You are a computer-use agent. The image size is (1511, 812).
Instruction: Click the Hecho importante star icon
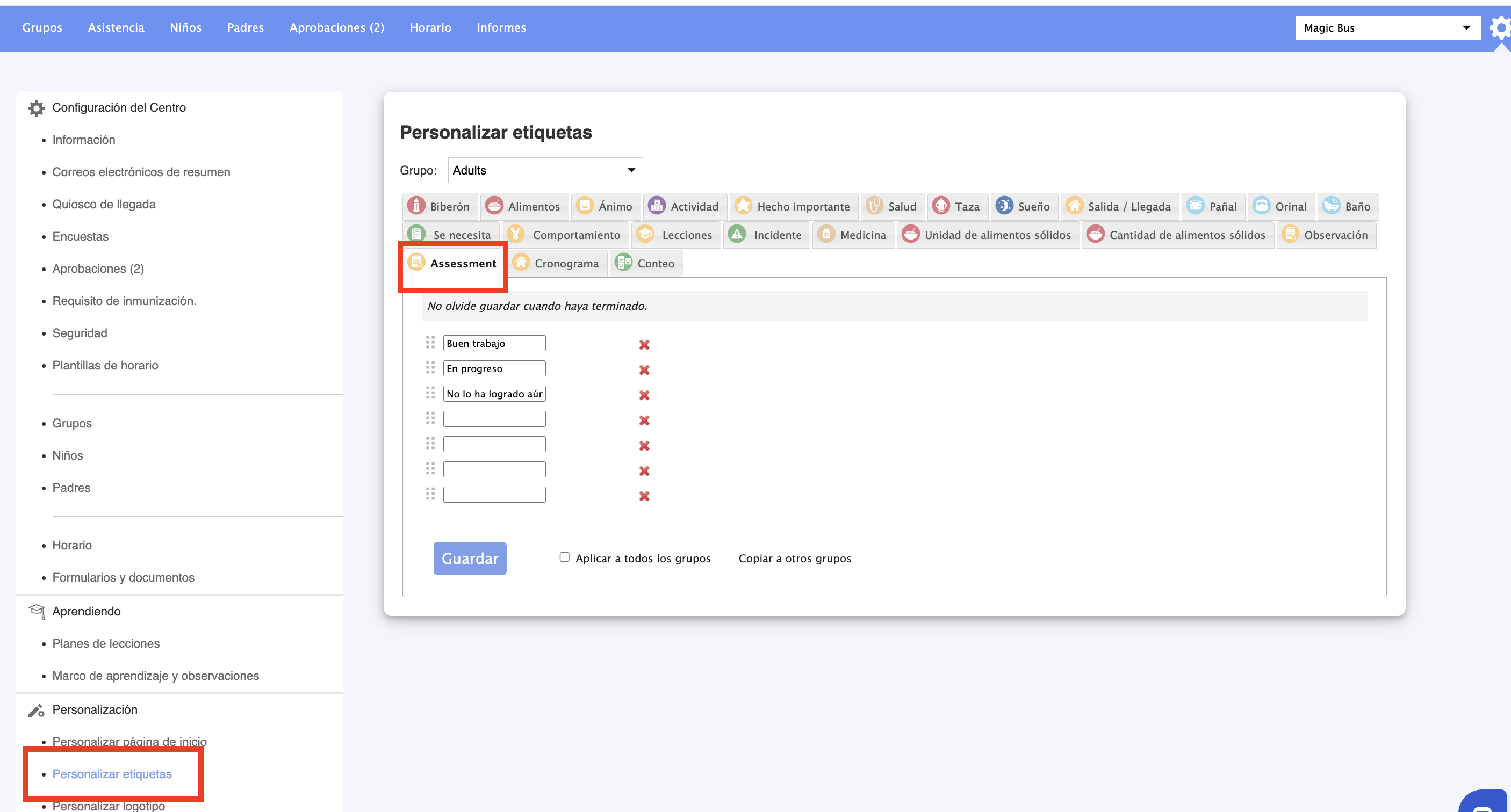(x=743, y=206)
